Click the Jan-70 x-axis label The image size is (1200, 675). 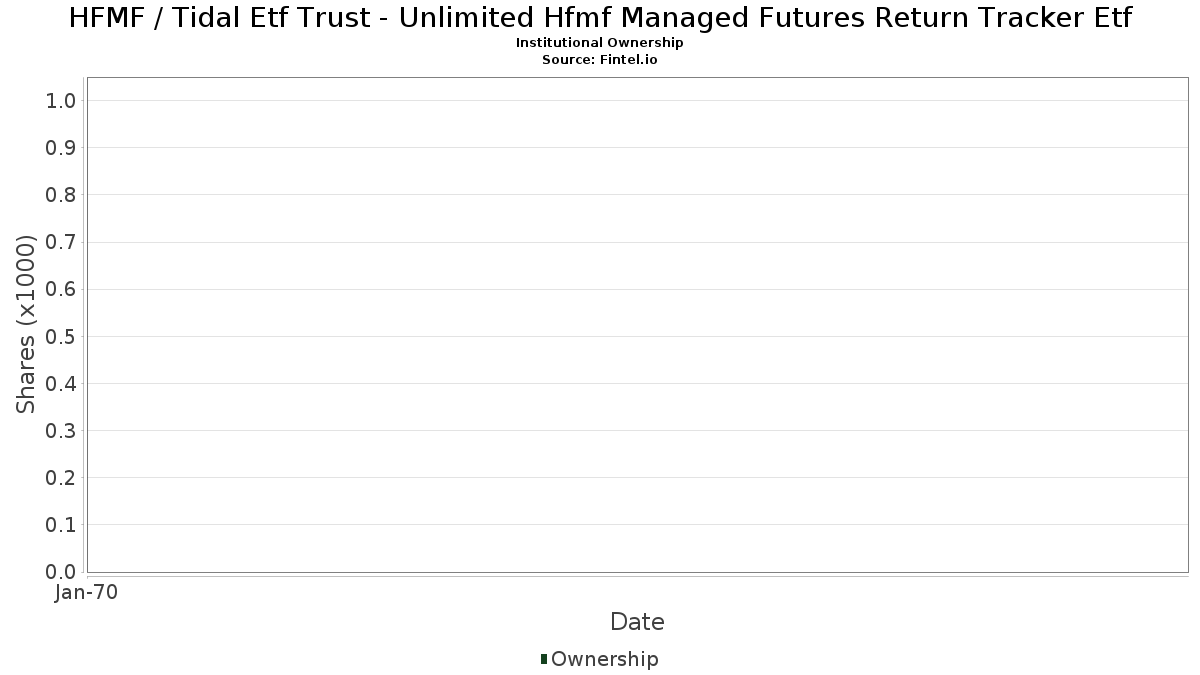coord(87,593)
